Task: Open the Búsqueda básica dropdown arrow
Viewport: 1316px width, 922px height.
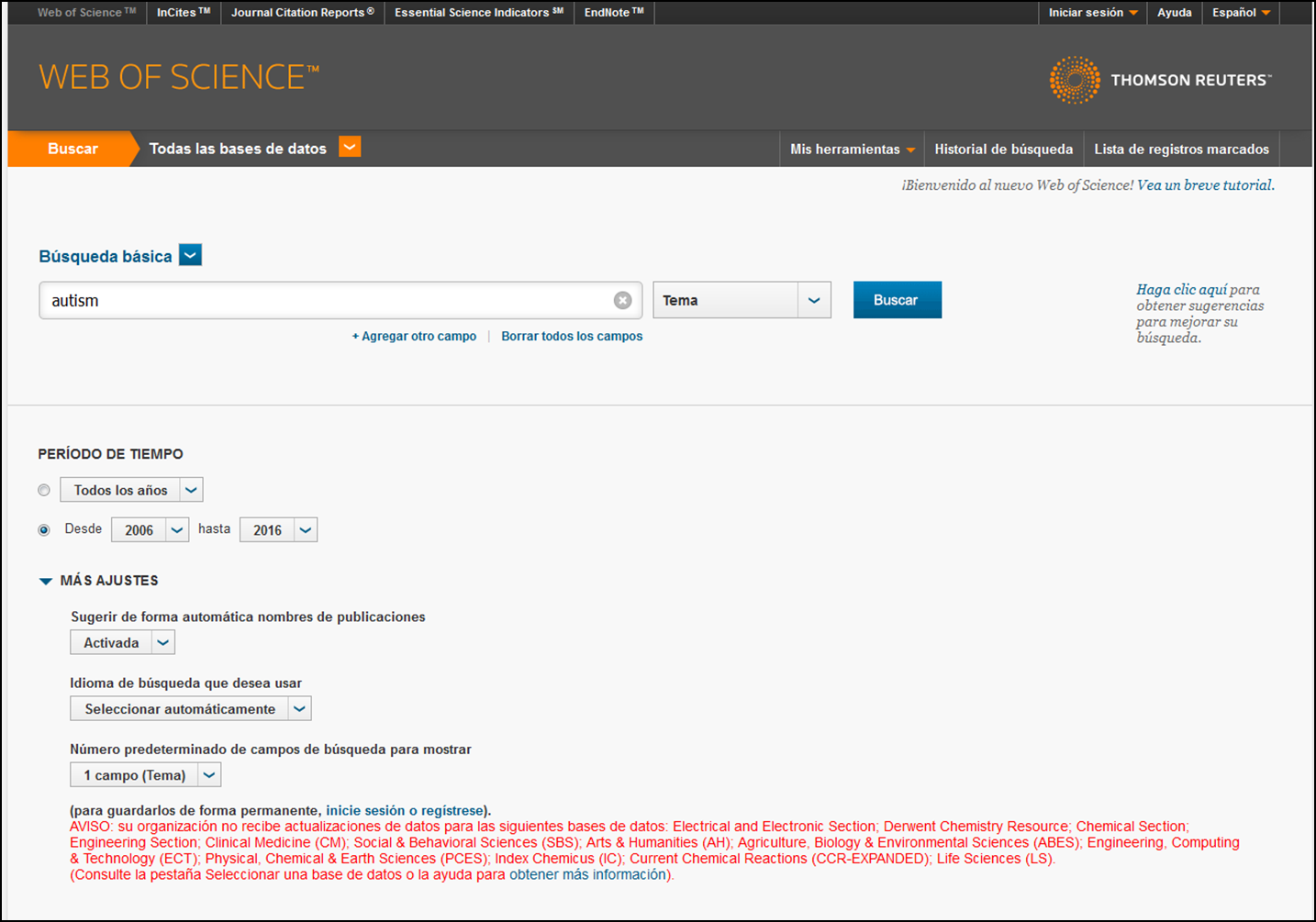Action: (x=190, y=255)
